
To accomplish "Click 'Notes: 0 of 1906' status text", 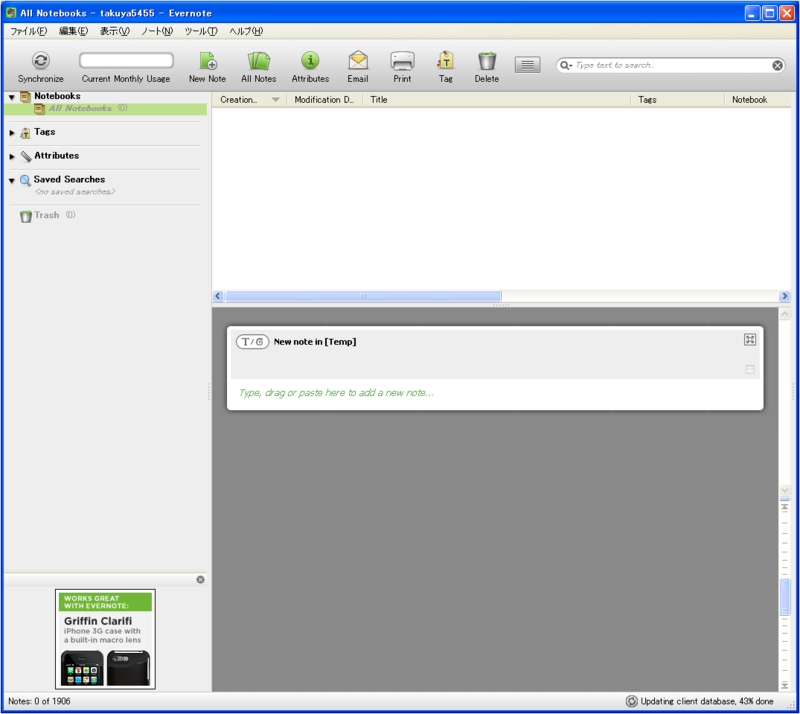I will 39,701.
